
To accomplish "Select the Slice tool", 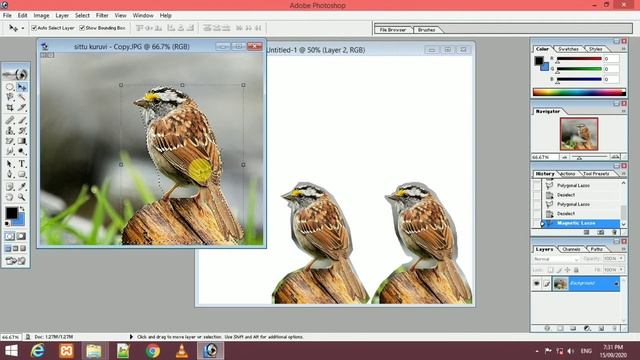I will tap(22, 108).
